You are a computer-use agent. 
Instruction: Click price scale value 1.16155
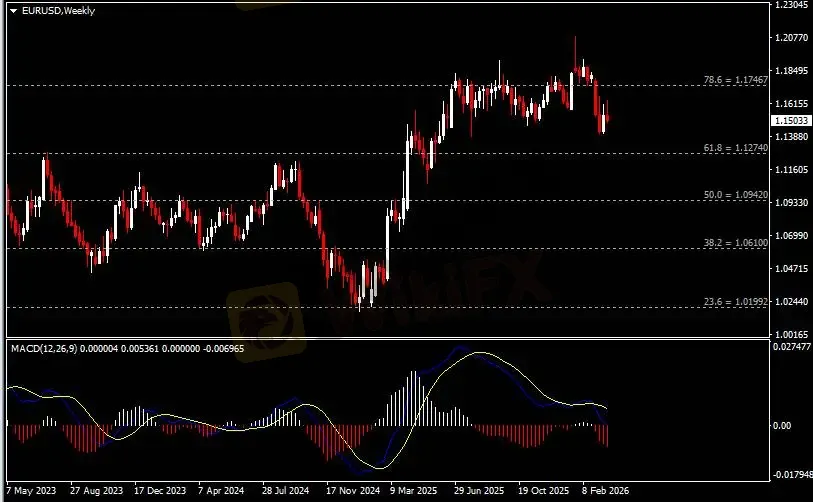coord(791,104)
